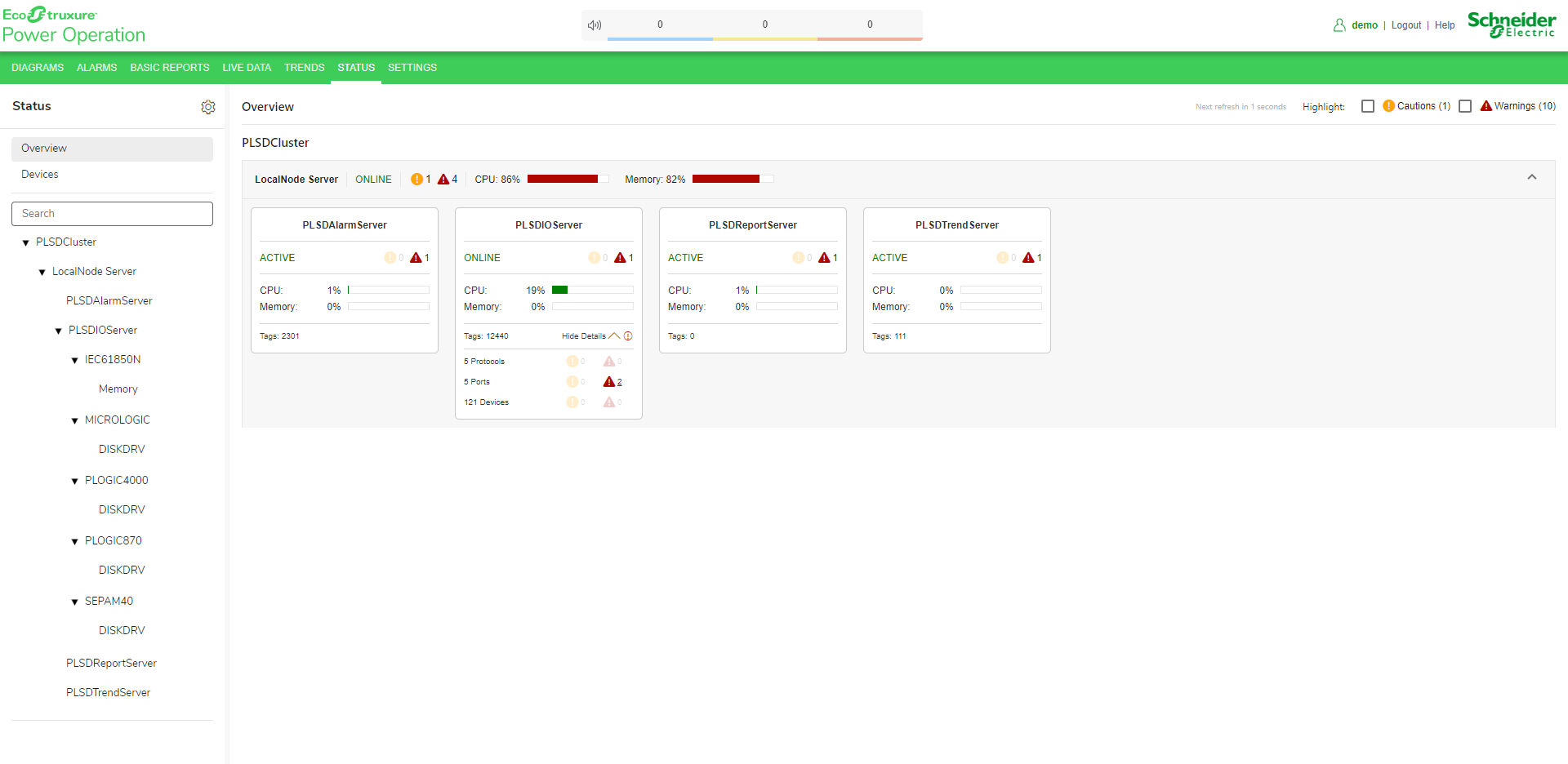Screen dimensions: 1568x764
Task: Click PLSDTrendServer caution circle icon
Action: [x=1003, y=258]
